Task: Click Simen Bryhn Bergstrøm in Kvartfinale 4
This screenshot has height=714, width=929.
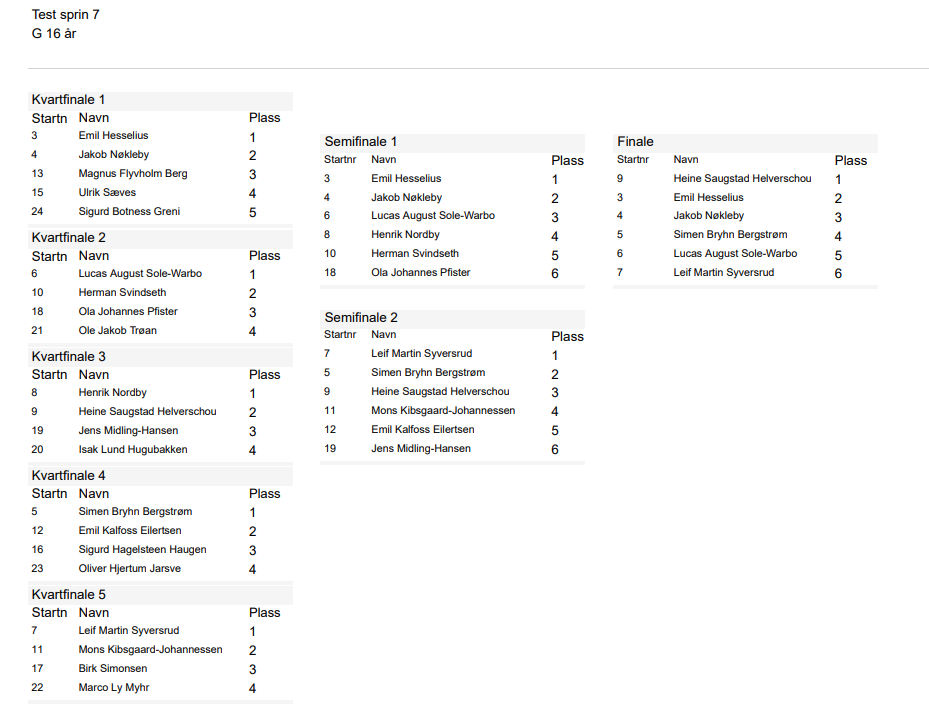Action: pyautogui.click(x=135, y=512)
